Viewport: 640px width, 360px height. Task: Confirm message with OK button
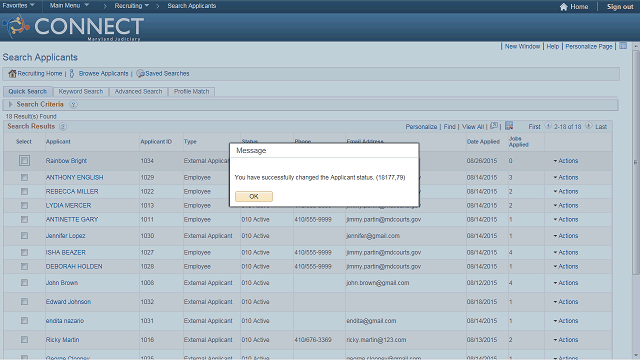click(254, 196)
